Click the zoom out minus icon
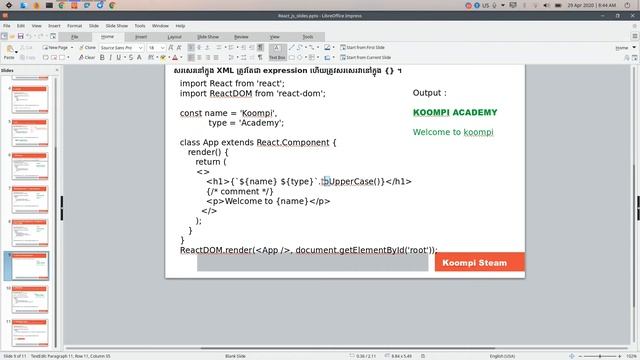The width and height of the screenshot is (640, 360). point(580,356)
